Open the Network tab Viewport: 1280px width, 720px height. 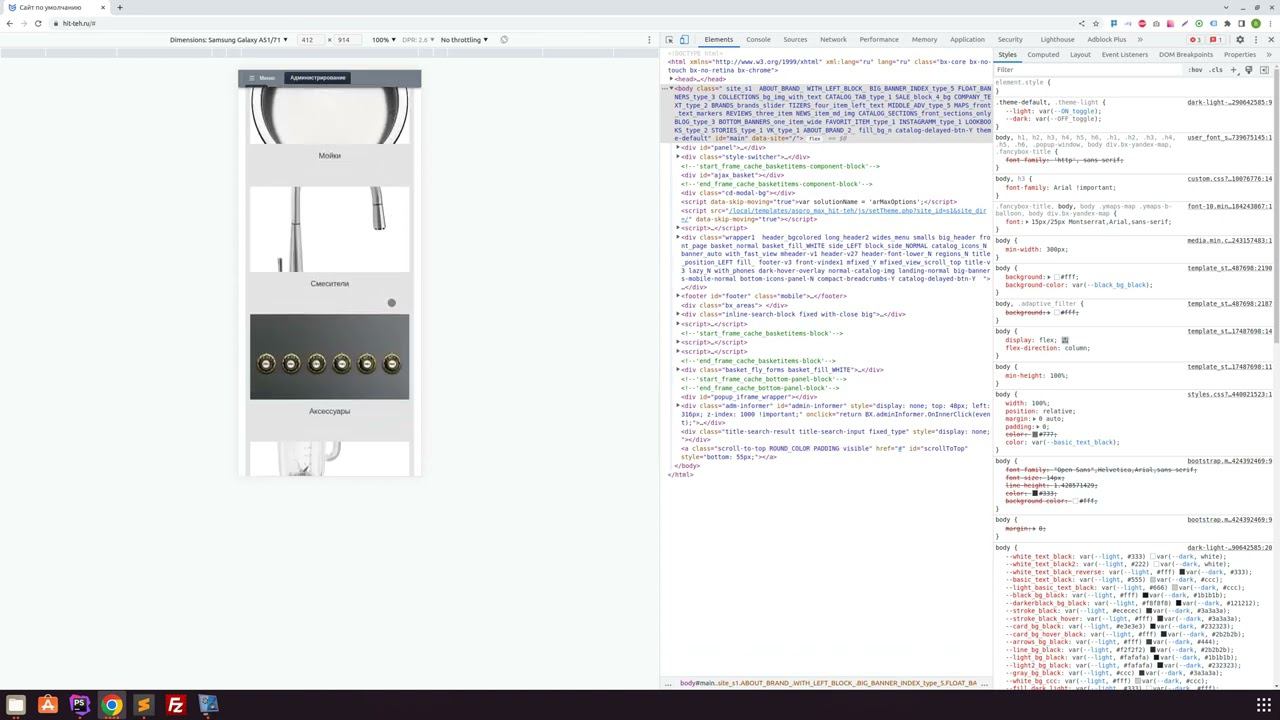[x=833, y=40]
